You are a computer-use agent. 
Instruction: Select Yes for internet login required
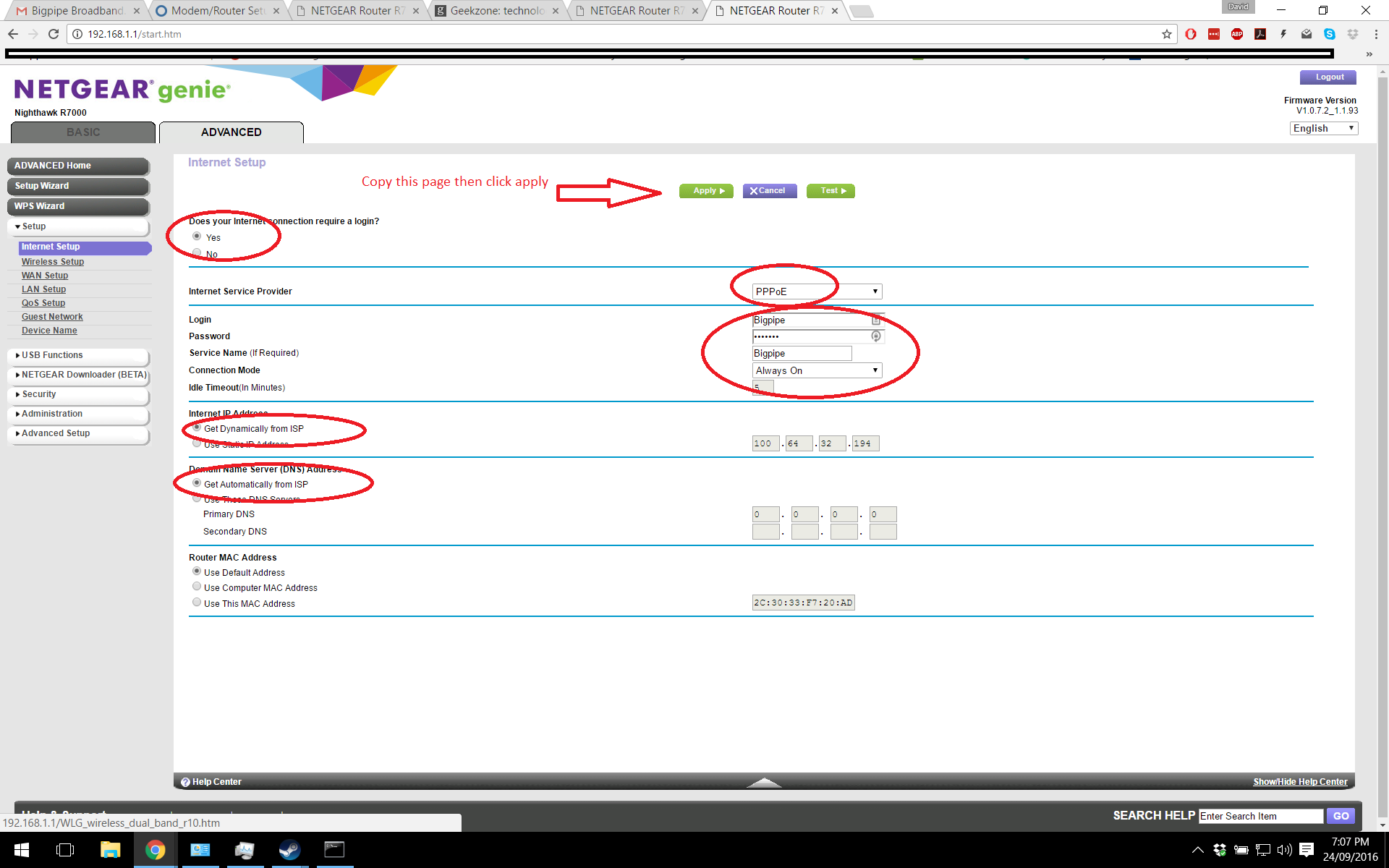tap(197, 237)
